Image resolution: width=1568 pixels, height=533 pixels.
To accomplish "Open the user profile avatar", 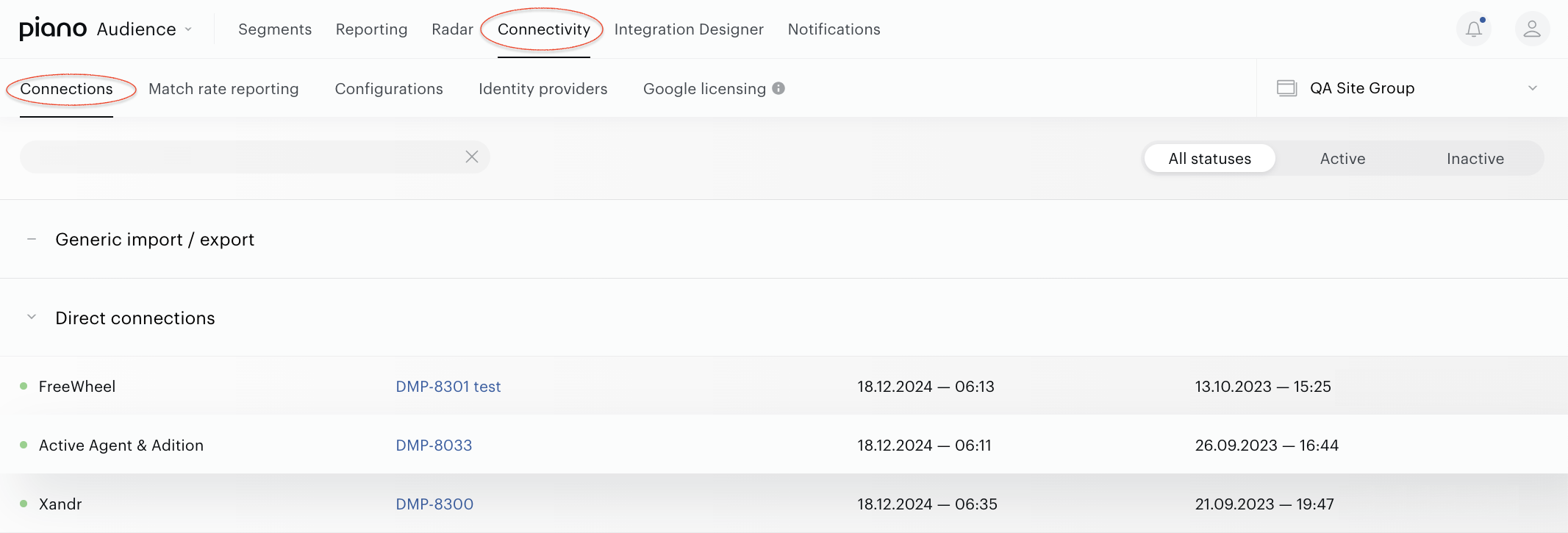I will point(1532,29).
